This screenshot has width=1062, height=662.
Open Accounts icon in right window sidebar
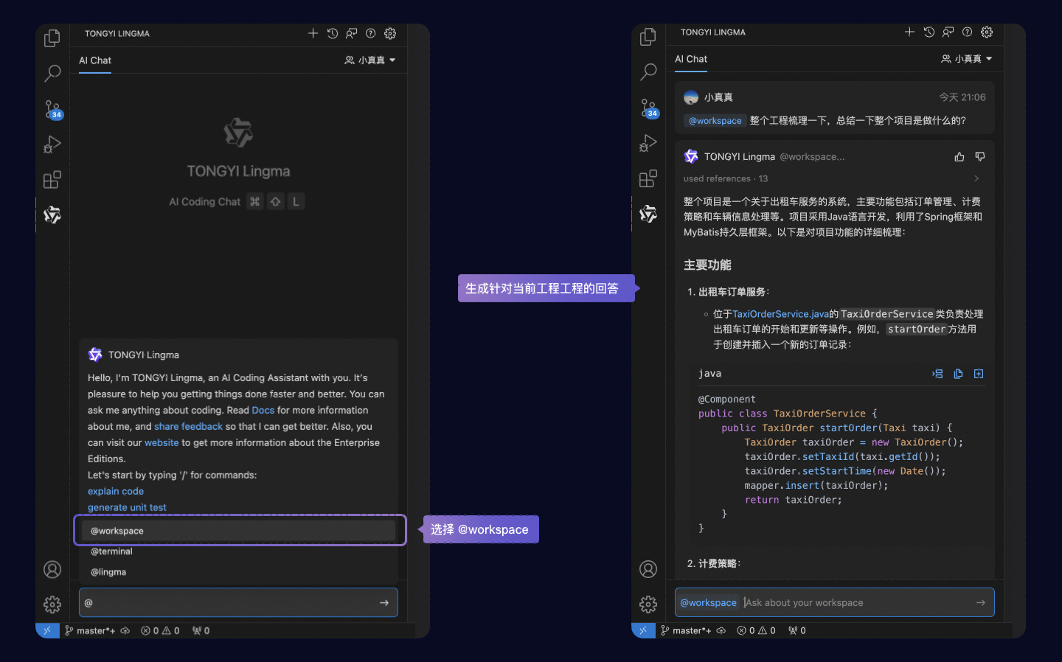[648, 568]
